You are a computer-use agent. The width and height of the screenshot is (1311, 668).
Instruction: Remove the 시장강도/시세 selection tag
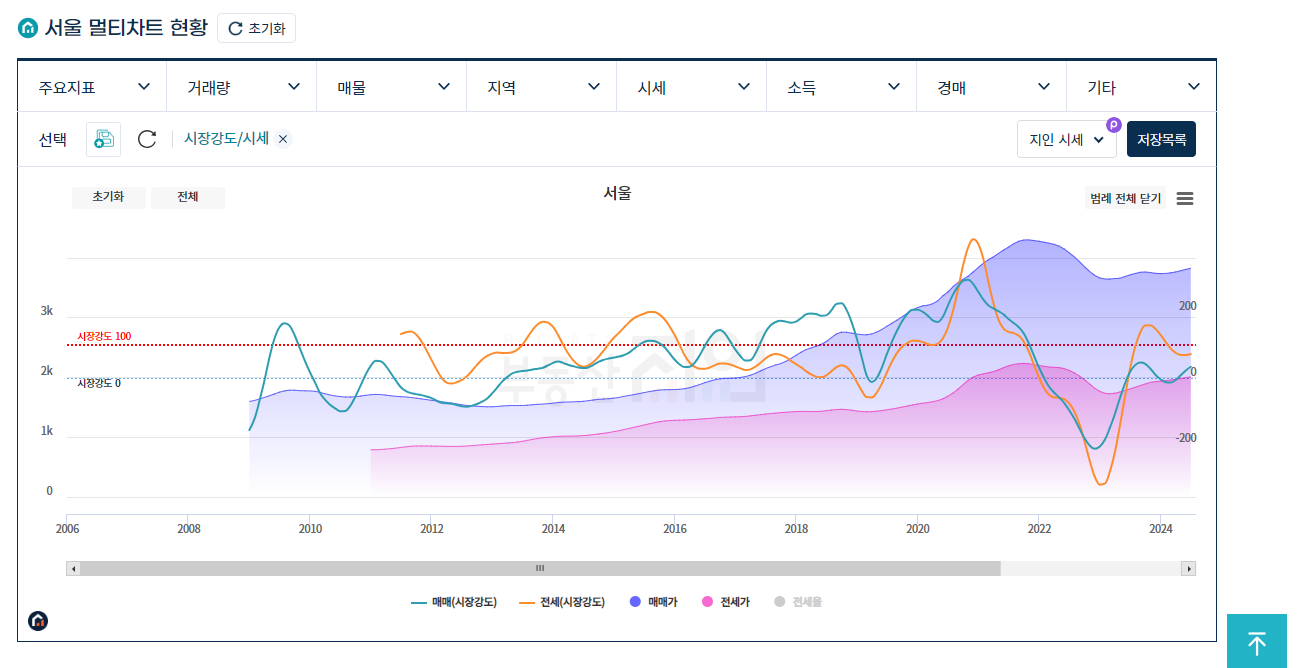tap(283, 139)
